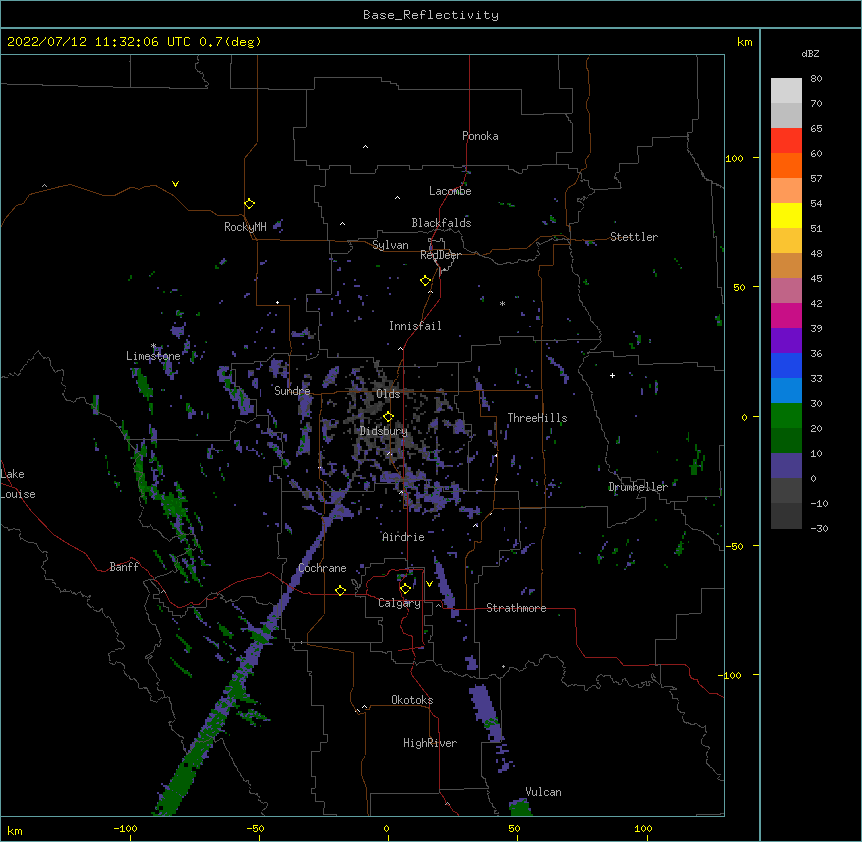Click the Calgary city label
862x842 pixels.
[x=399, y=603]
